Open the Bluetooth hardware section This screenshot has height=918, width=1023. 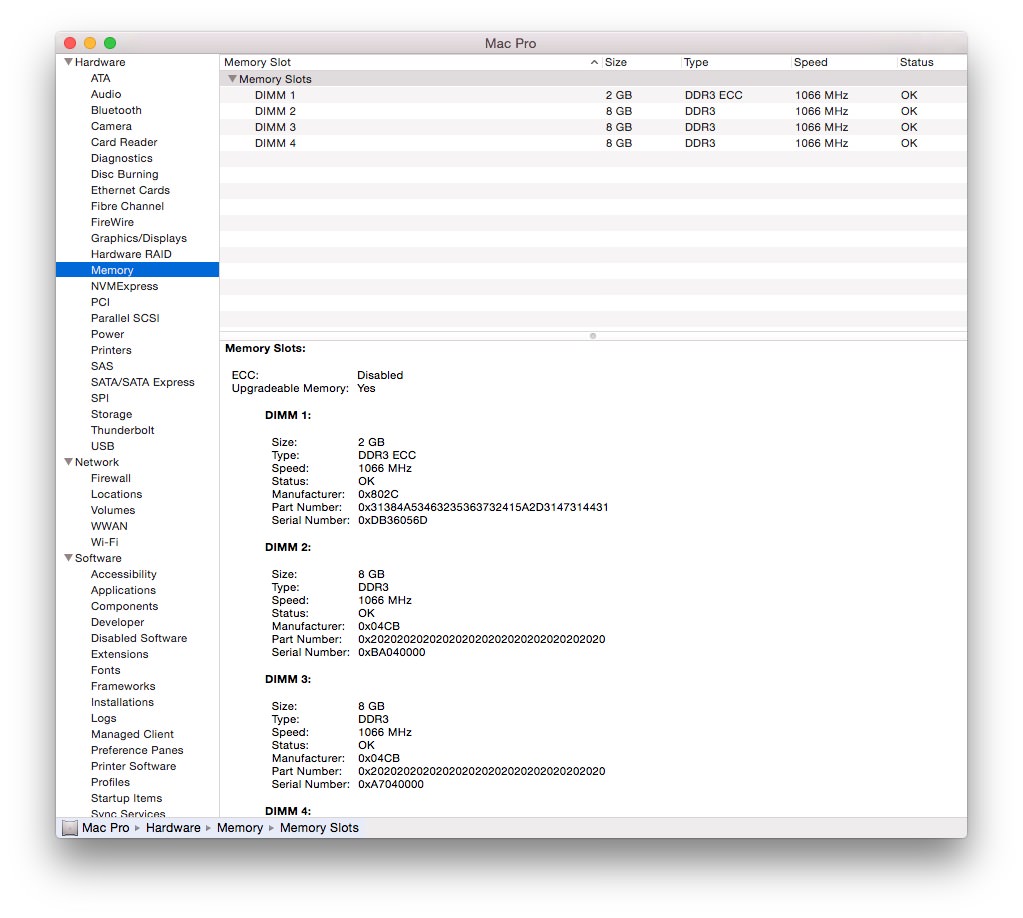tap(116, 110)
